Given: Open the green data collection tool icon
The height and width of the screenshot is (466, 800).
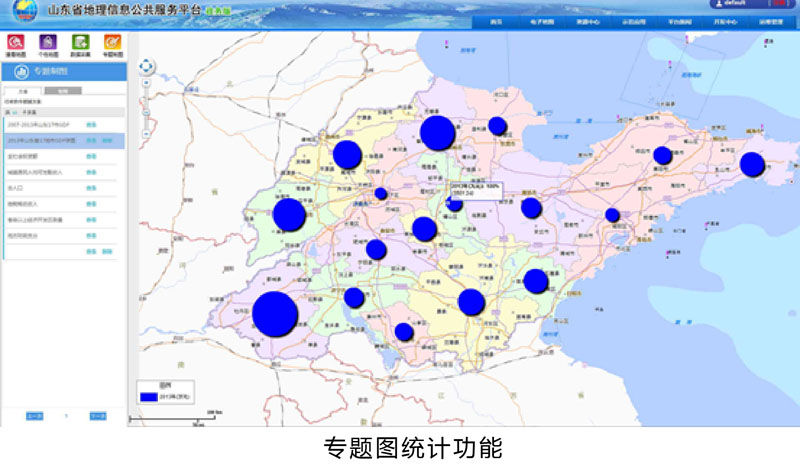Looking at the screenshot, I should click(80, 42).
